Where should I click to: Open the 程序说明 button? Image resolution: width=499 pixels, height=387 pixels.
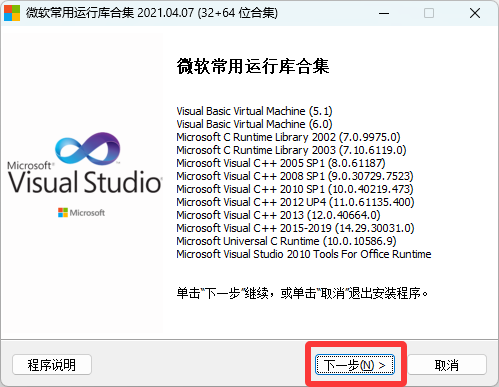pos(52,365)
